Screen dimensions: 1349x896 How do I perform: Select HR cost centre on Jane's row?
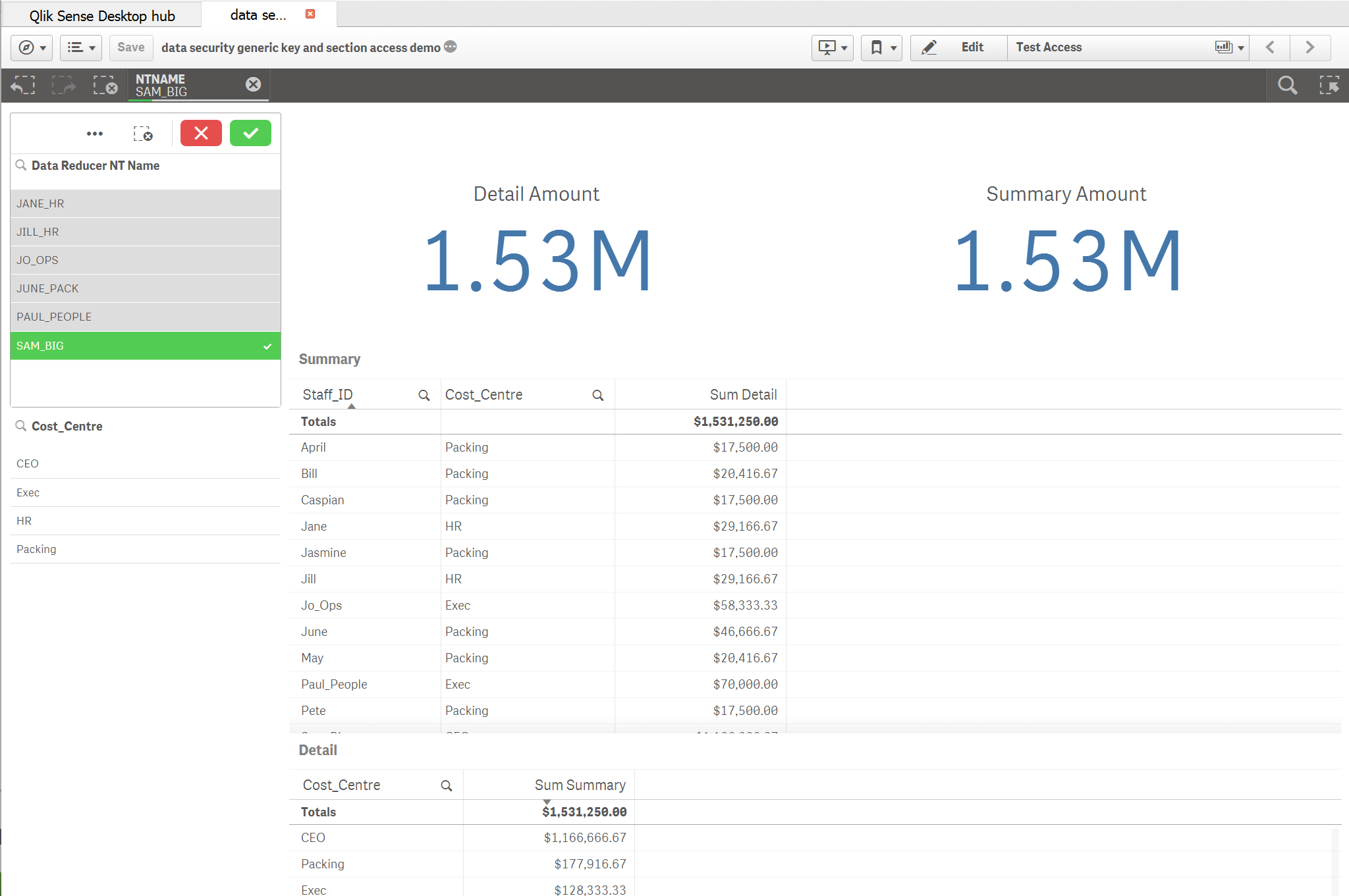pos(453,526)
